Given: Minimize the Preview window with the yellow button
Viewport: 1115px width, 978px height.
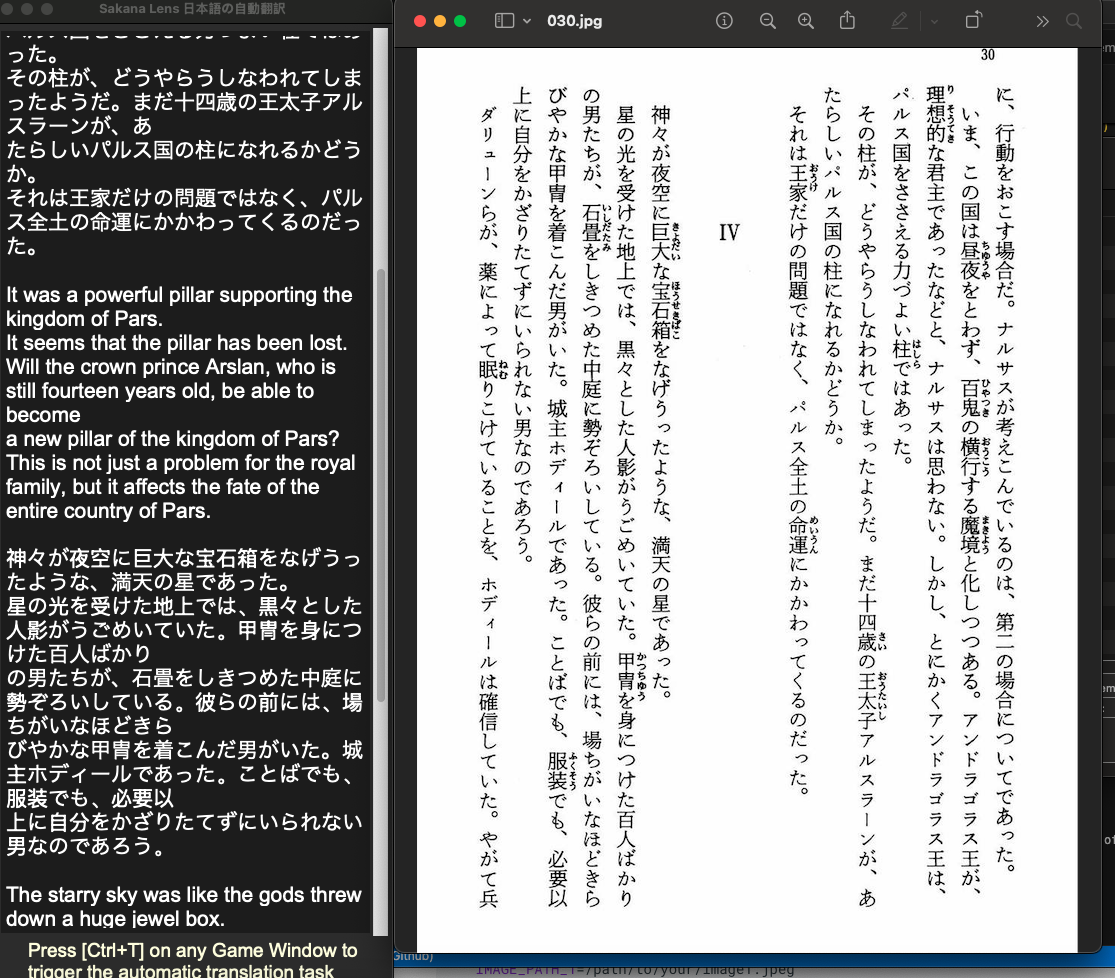Looking at the screenshot, I should [x=440, y=21].
